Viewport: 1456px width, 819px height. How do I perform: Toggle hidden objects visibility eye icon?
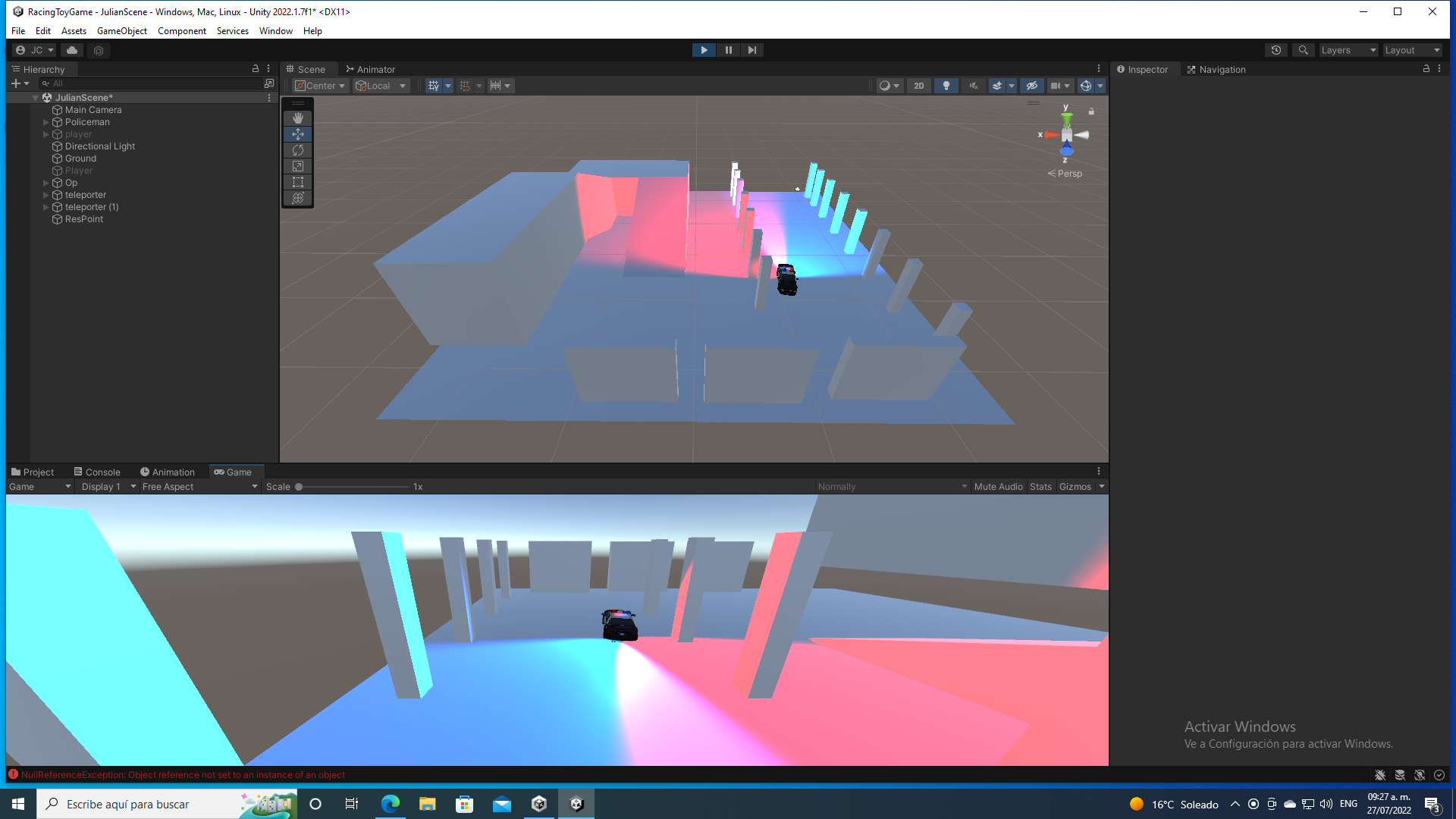1032,86
